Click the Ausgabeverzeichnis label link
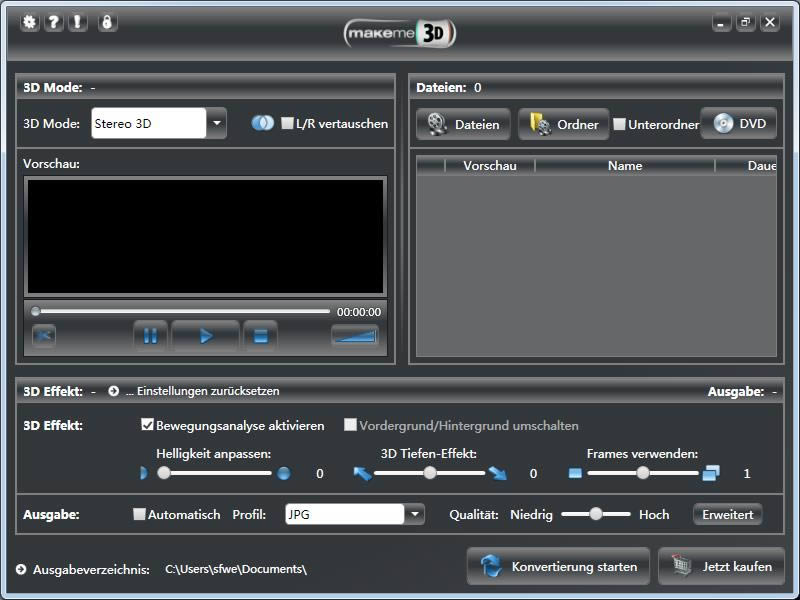 point(91,569)
